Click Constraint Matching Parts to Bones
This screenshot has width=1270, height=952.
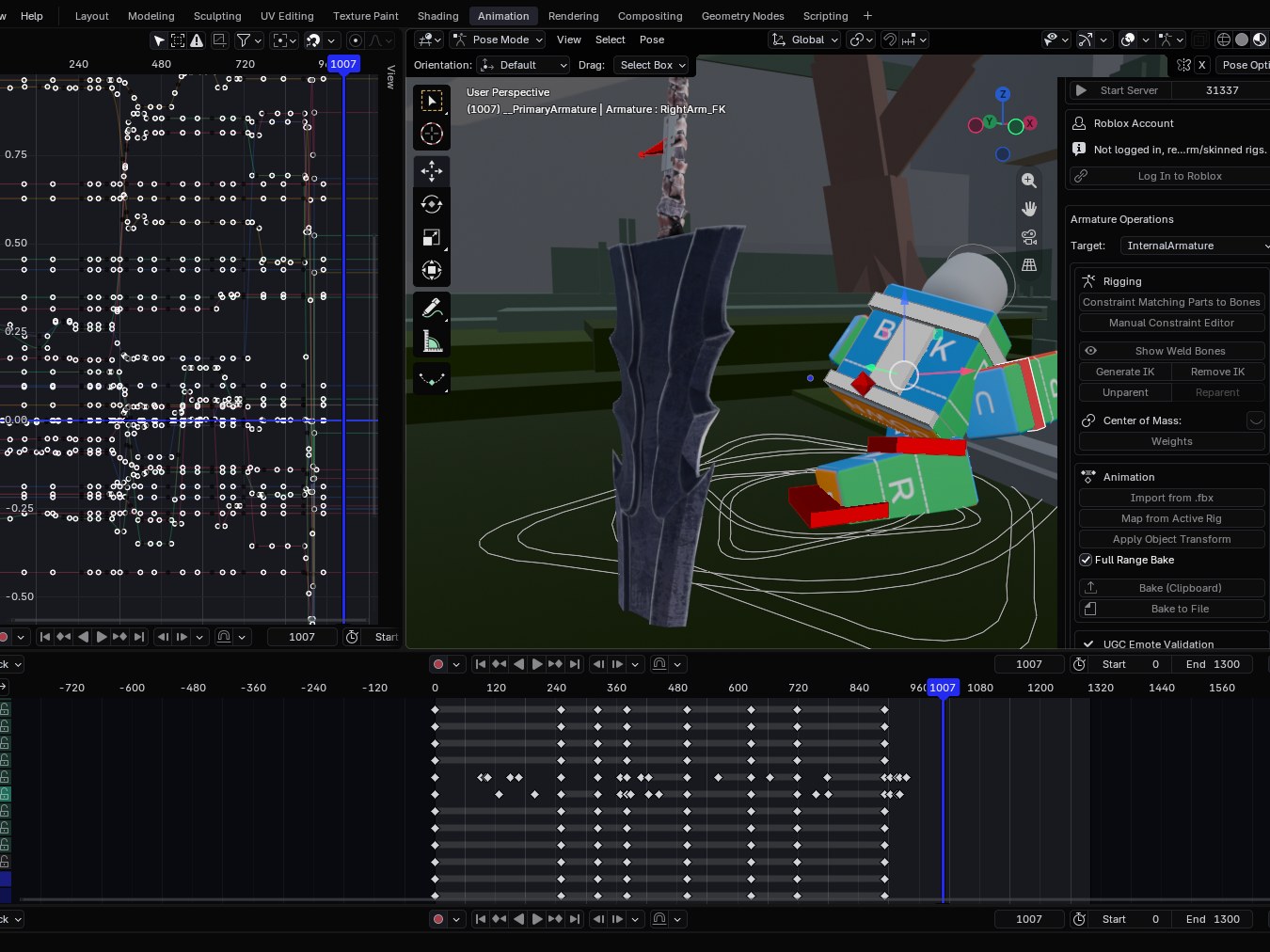1171,302
